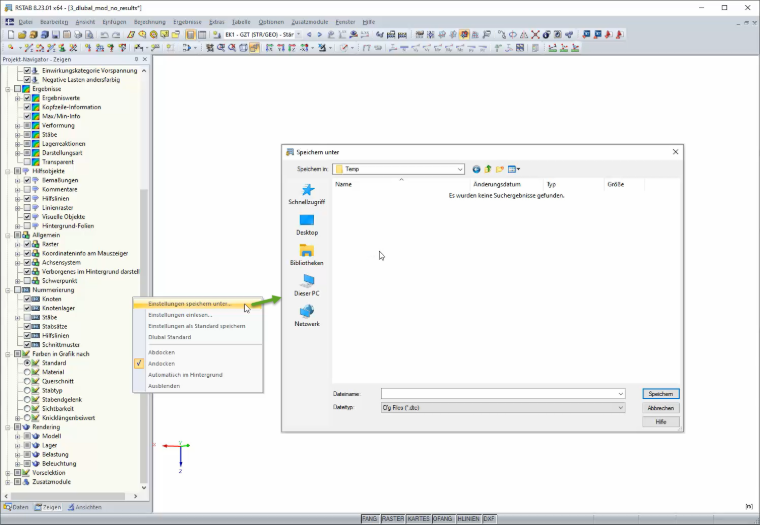Toggle the Kommentare checkbox

[27, 190]
